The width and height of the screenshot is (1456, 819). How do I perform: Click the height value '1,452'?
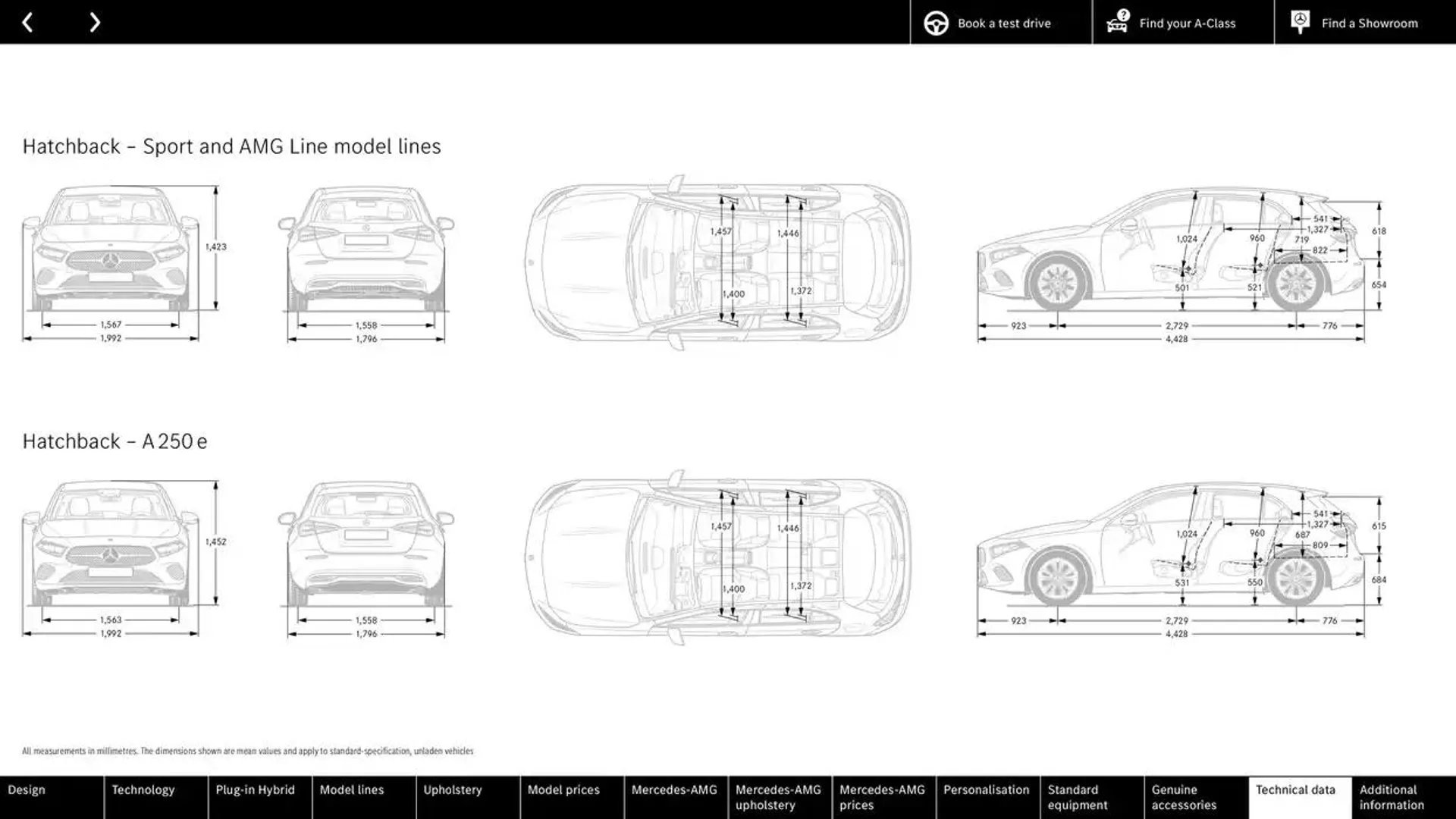click(x=216, y=541)
